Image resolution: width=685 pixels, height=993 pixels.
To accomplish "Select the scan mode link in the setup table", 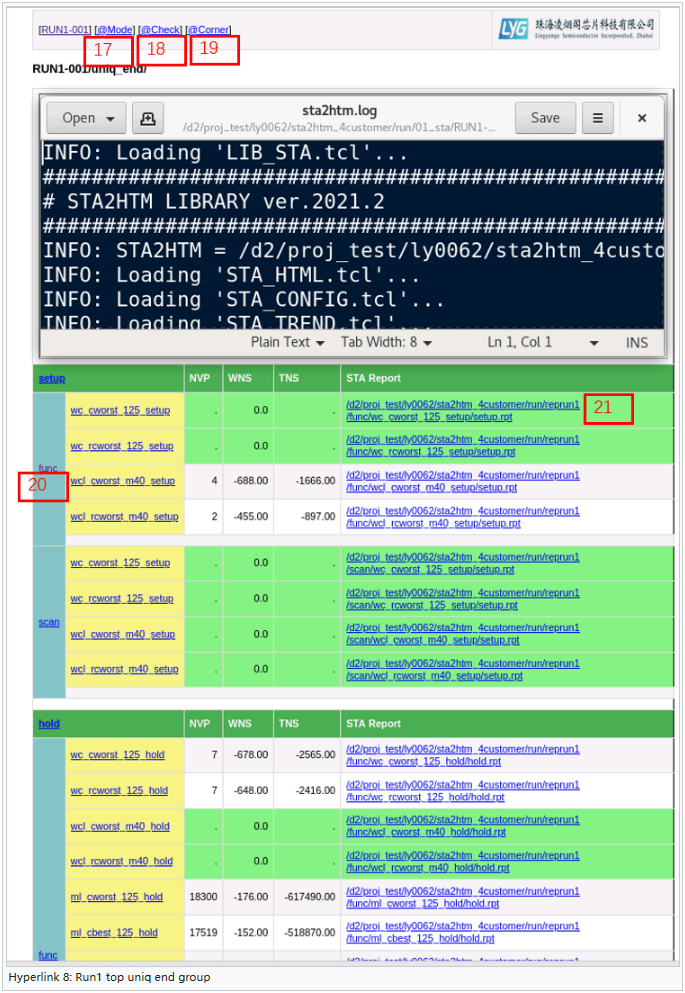I will click(49, 622).
